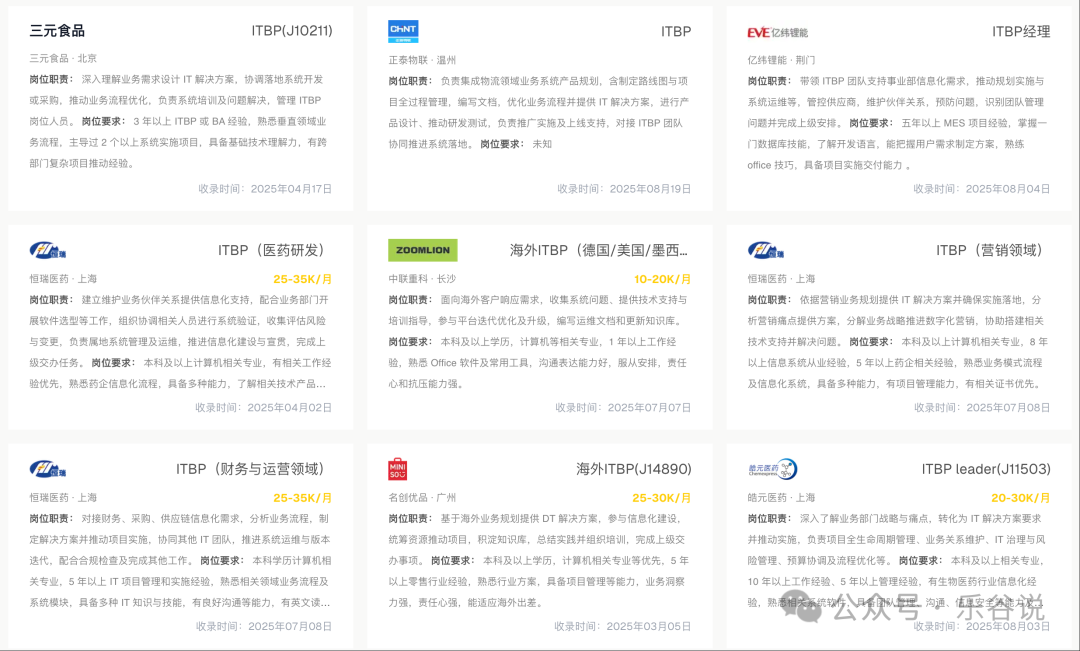Click 恒瑞医药 · 上海 on the 营销领域 card
1080x651 pixels.
click(781, 279)
